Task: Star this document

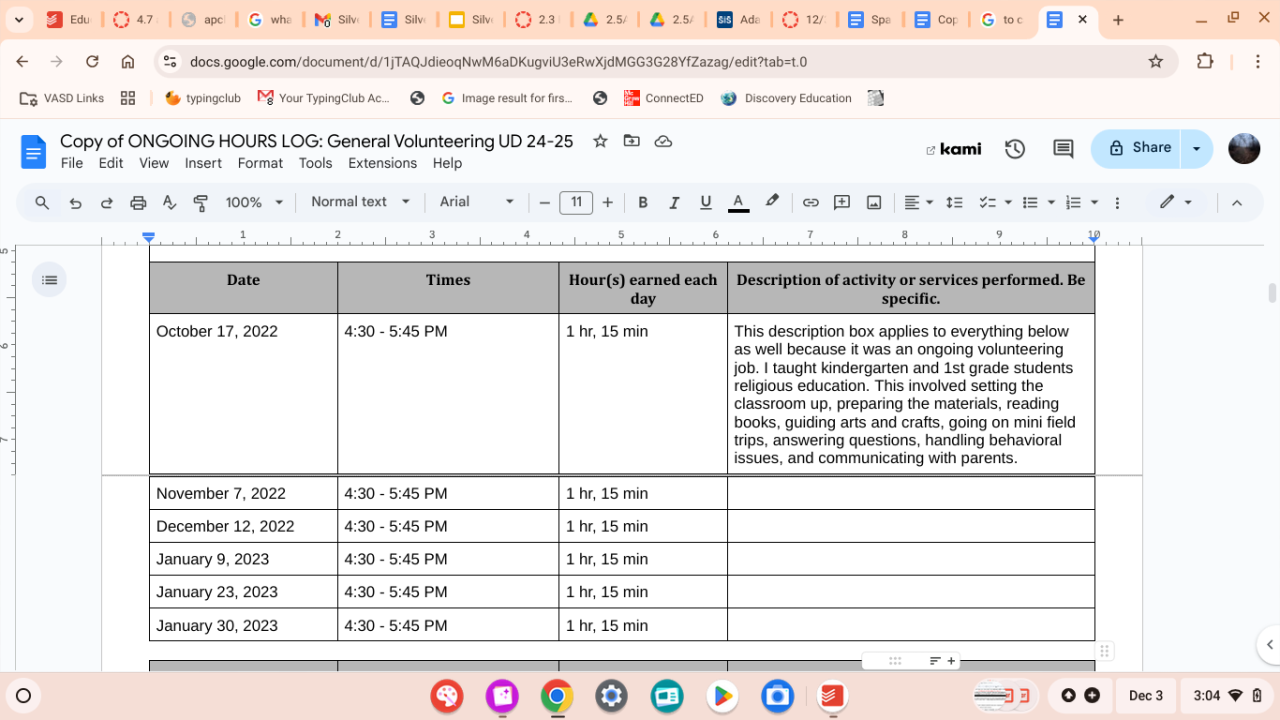Action: (x=600, y=141)
